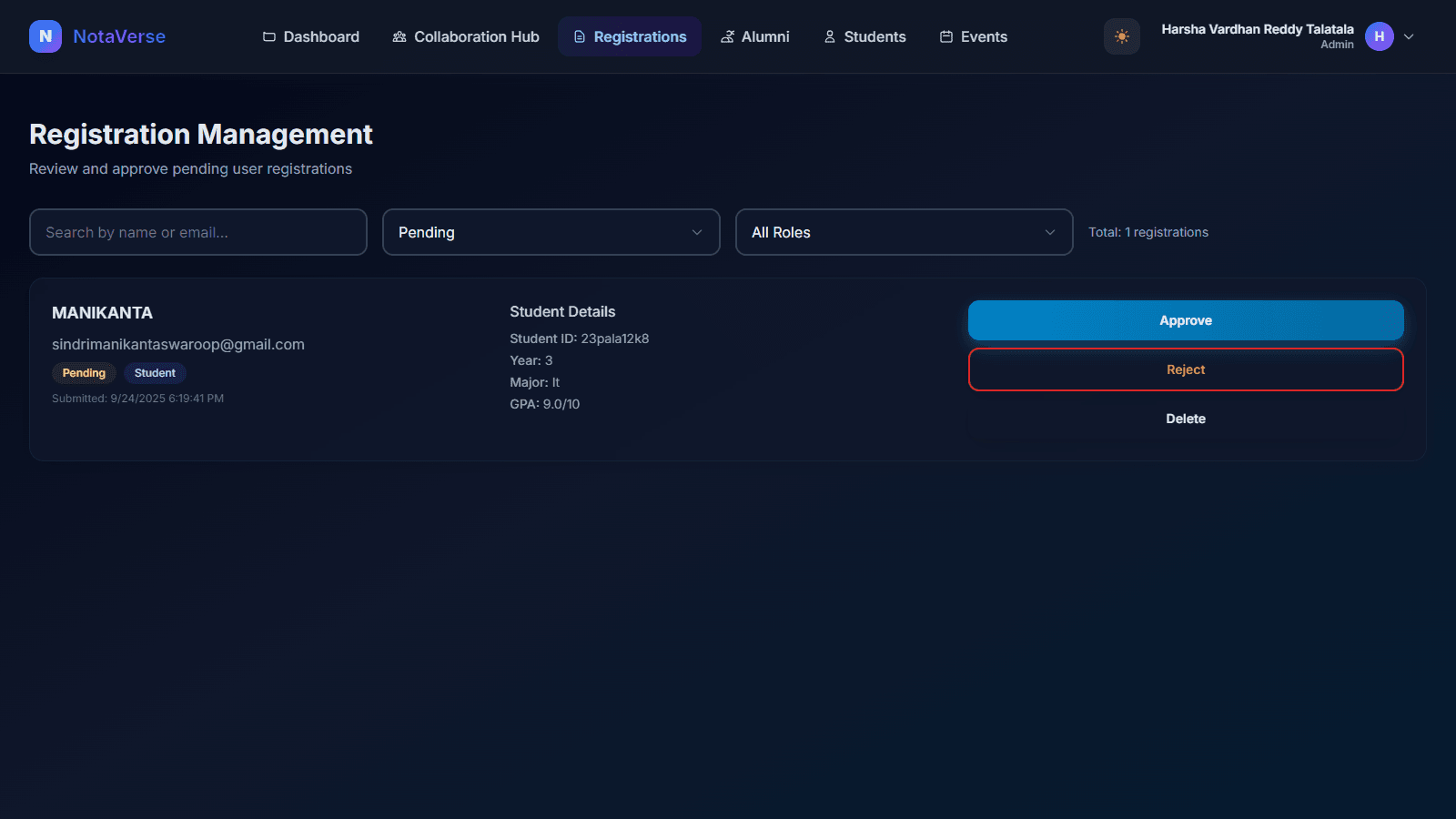1456x819 pixels.
Task: Expand the user account menu chevron
Action: [x=1409, y=36]
